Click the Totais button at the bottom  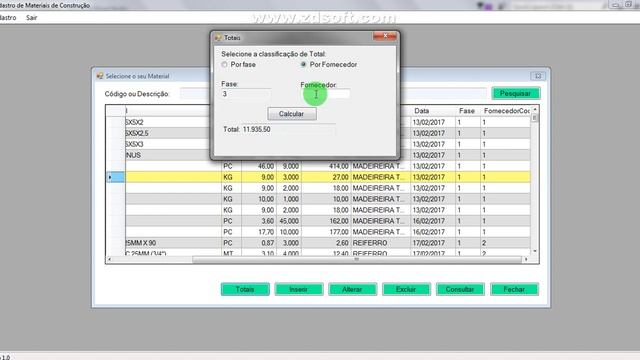(245, 289)
